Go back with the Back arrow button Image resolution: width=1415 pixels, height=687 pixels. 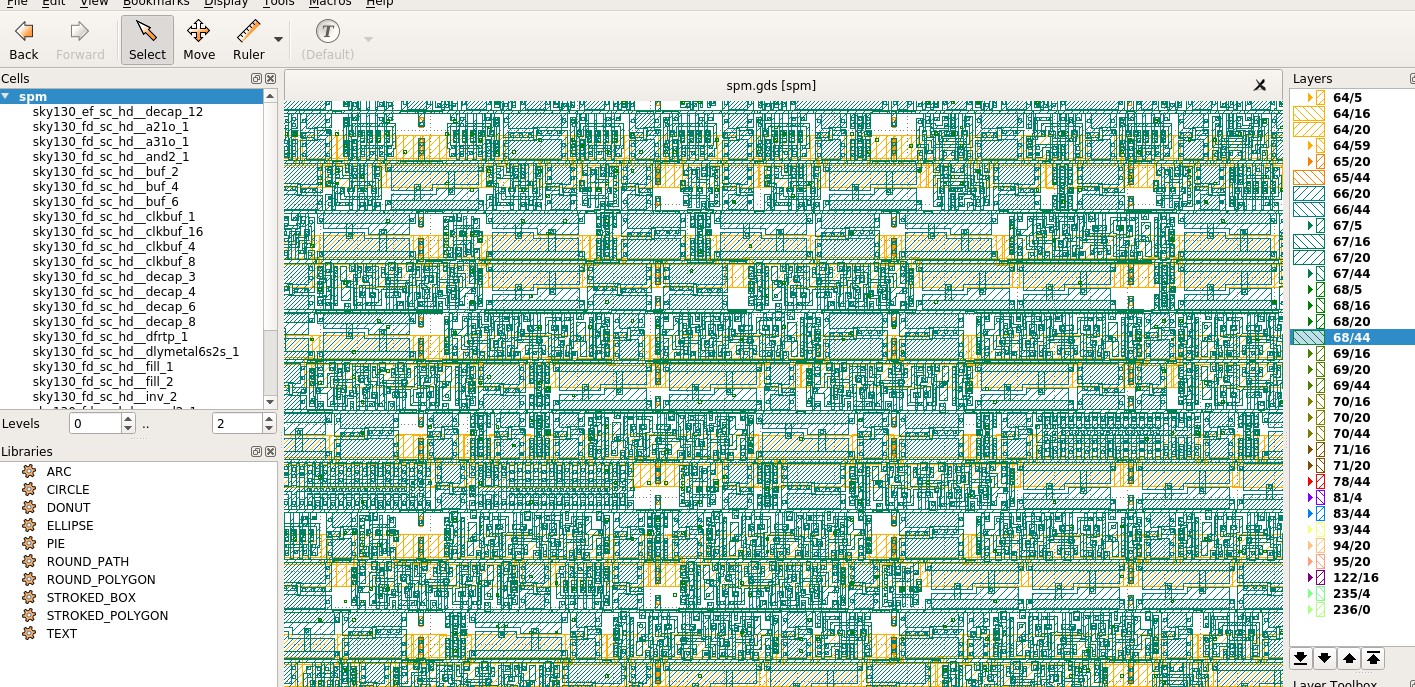pyautogui.click(x=24, y=40)
